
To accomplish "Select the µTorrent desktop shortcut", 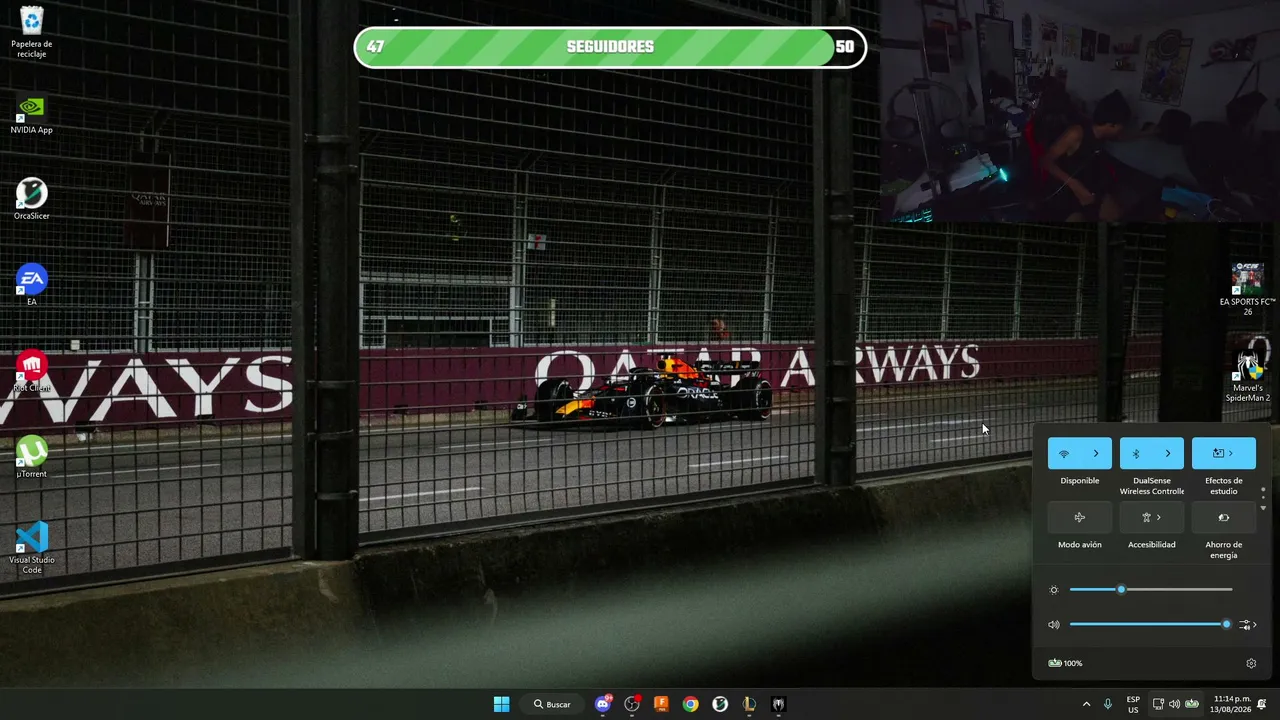I will (32, 458).
